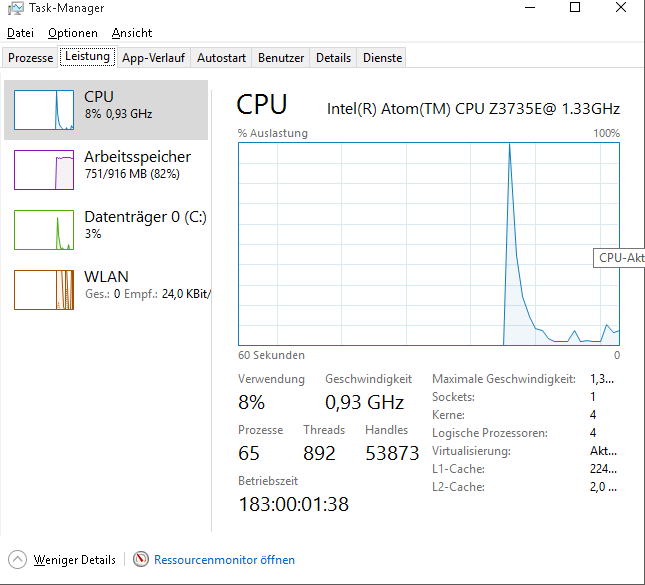645x585 pixels.
Task: Open the Ressourcenmonitor öffnen link
Action: 224,560
